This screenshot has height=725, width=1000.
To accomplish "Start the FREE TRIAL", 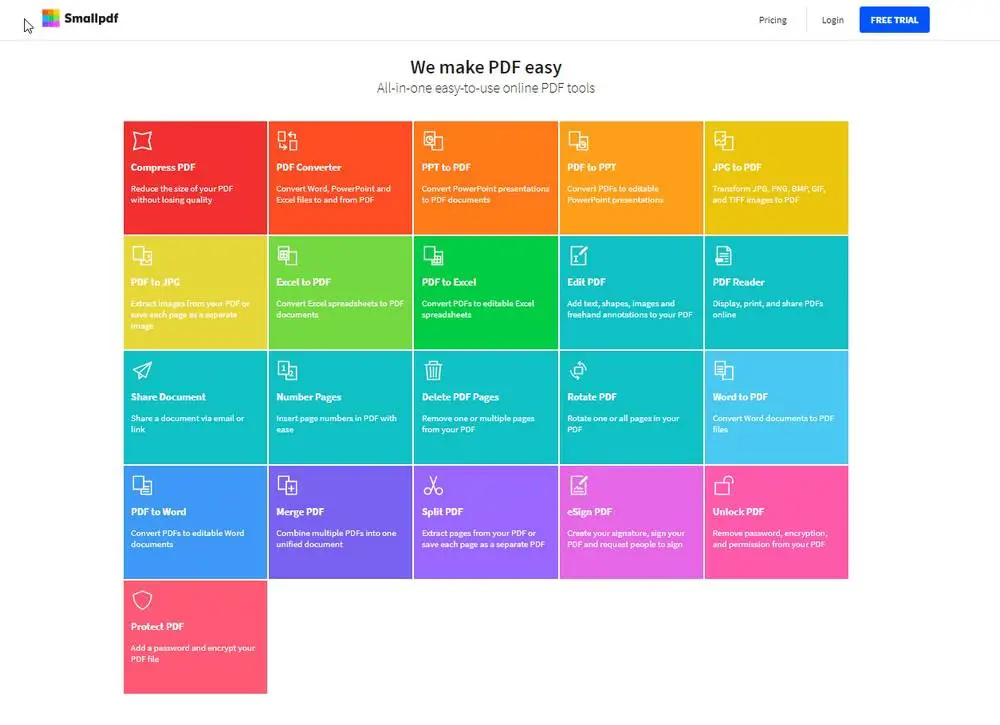I will pos(894,20).
